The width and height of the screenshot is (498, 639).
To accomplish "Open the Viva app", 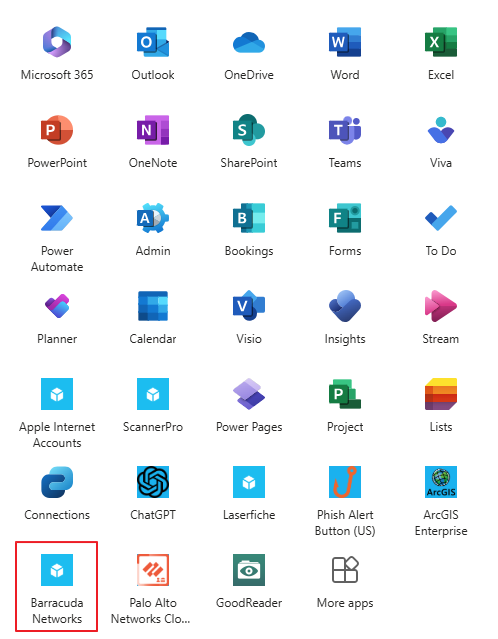I will click(441, 130).
